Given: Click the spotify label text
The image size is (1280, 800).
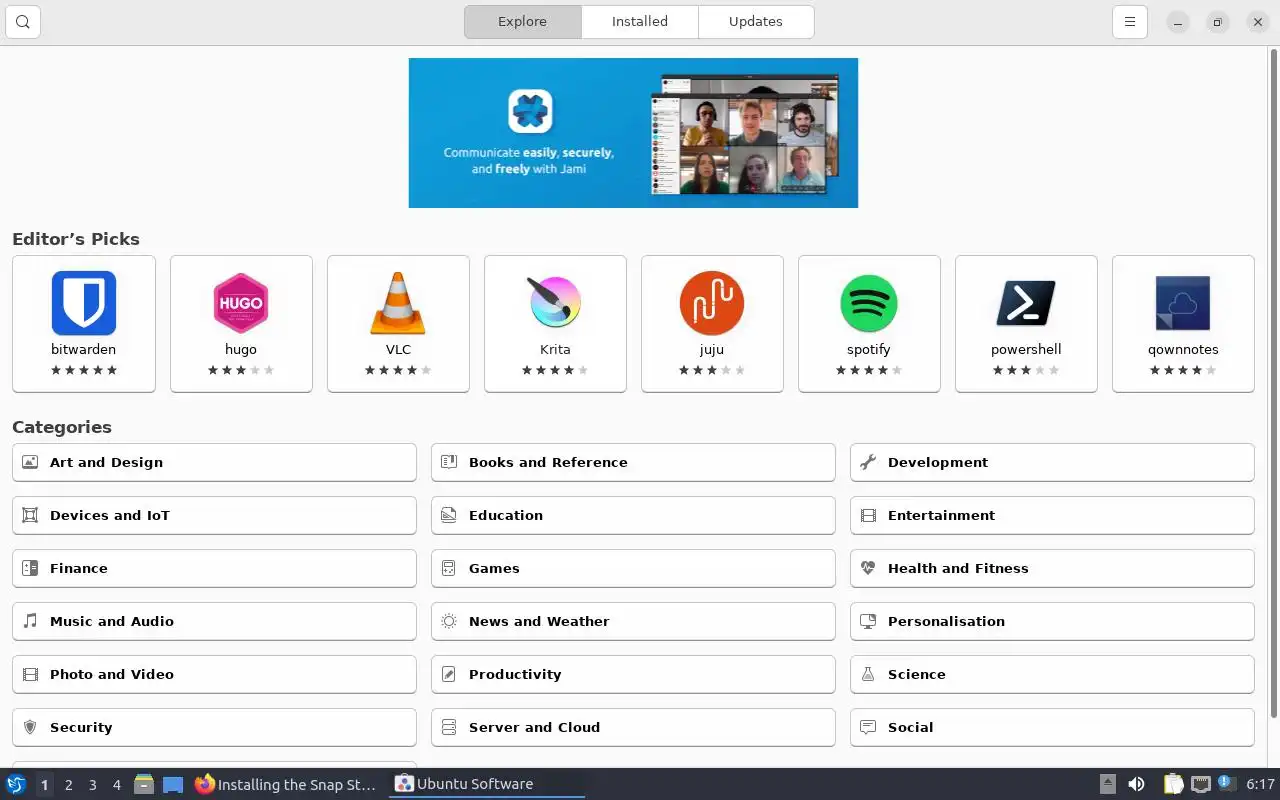Looking at the screenshot, I should (x=869, y=349).
